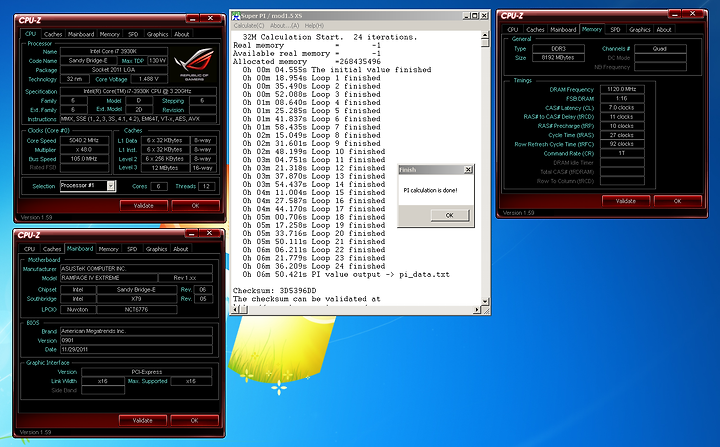720x447 pixels.
Task: Open About...(A) menu in Super PI
Action: [284, 26]
